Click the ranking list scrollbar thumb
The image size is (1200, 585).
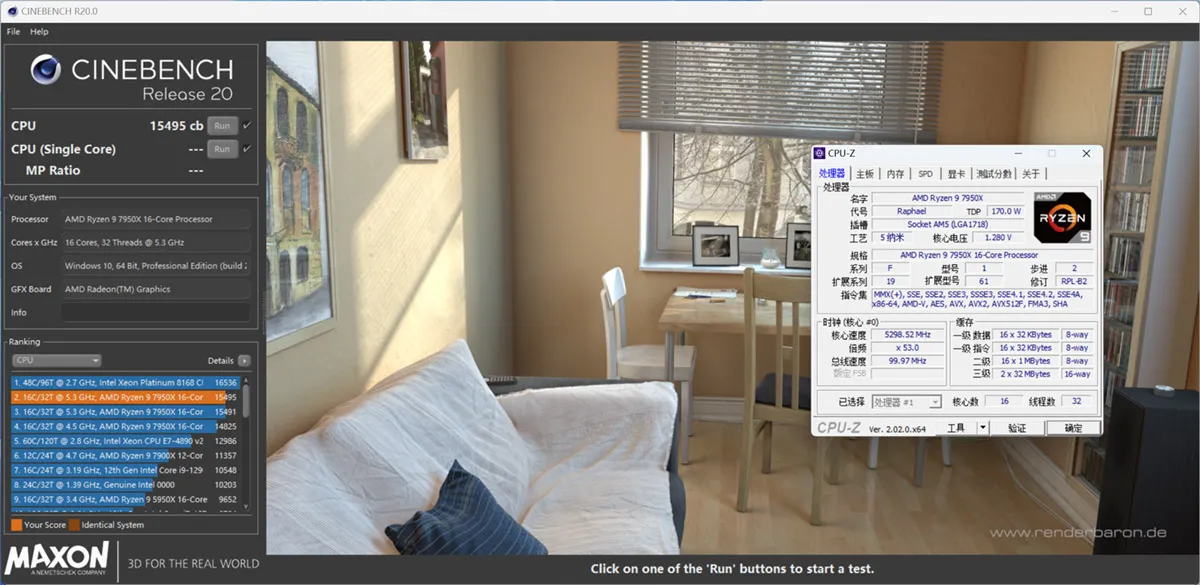[246, 402]
